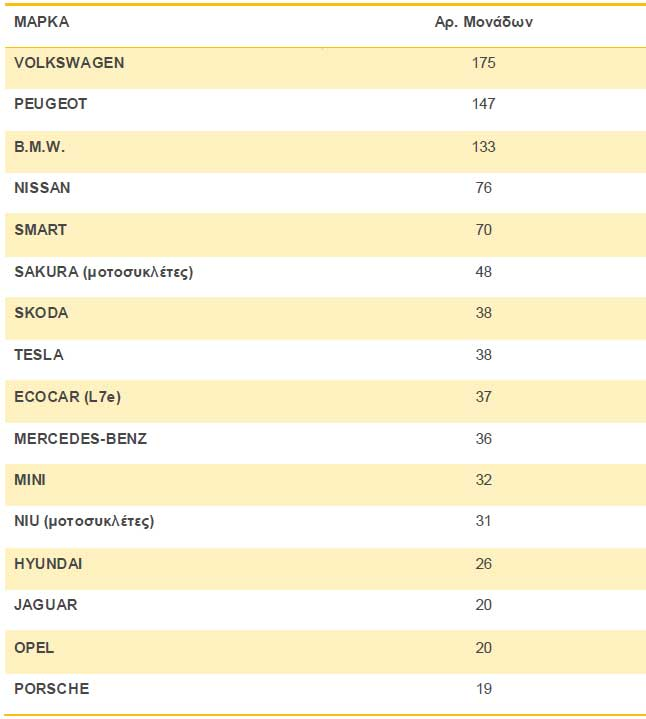Viewport: 646px width, 719px height.
Task: Select the TESLA row label
Action: 39,354
